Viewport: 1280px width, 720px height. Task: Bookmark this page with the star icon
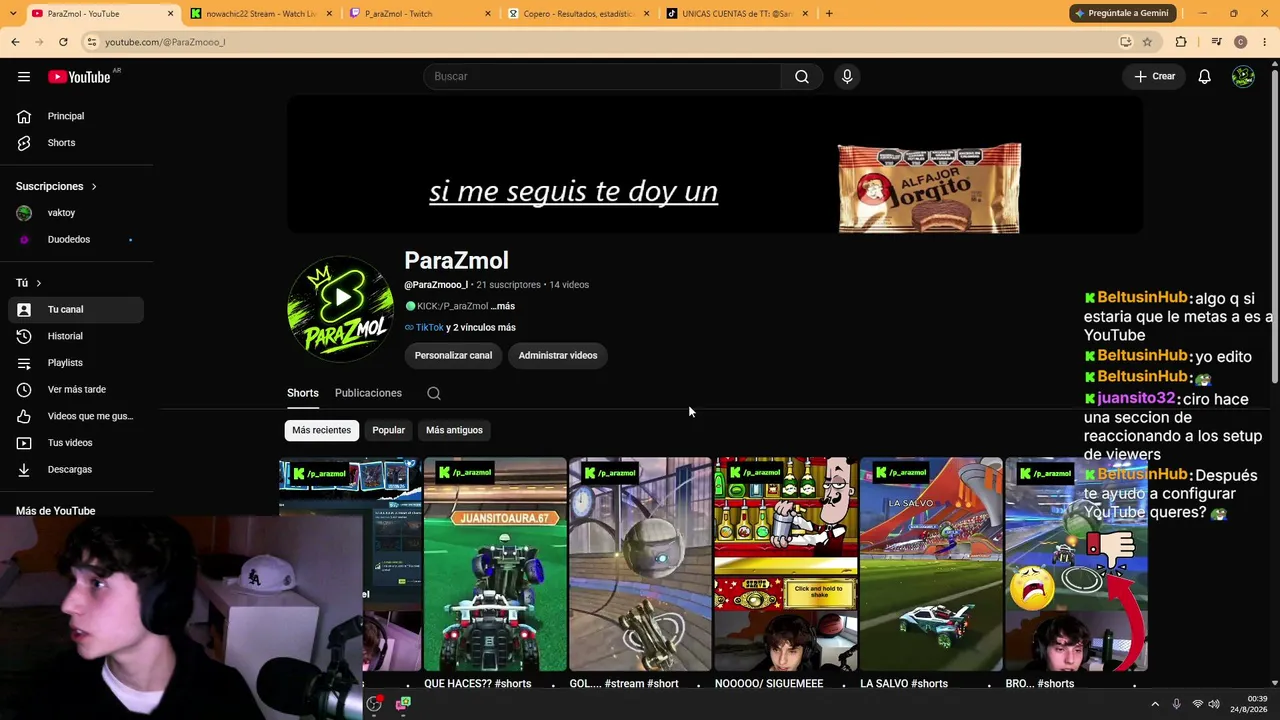1147,42
